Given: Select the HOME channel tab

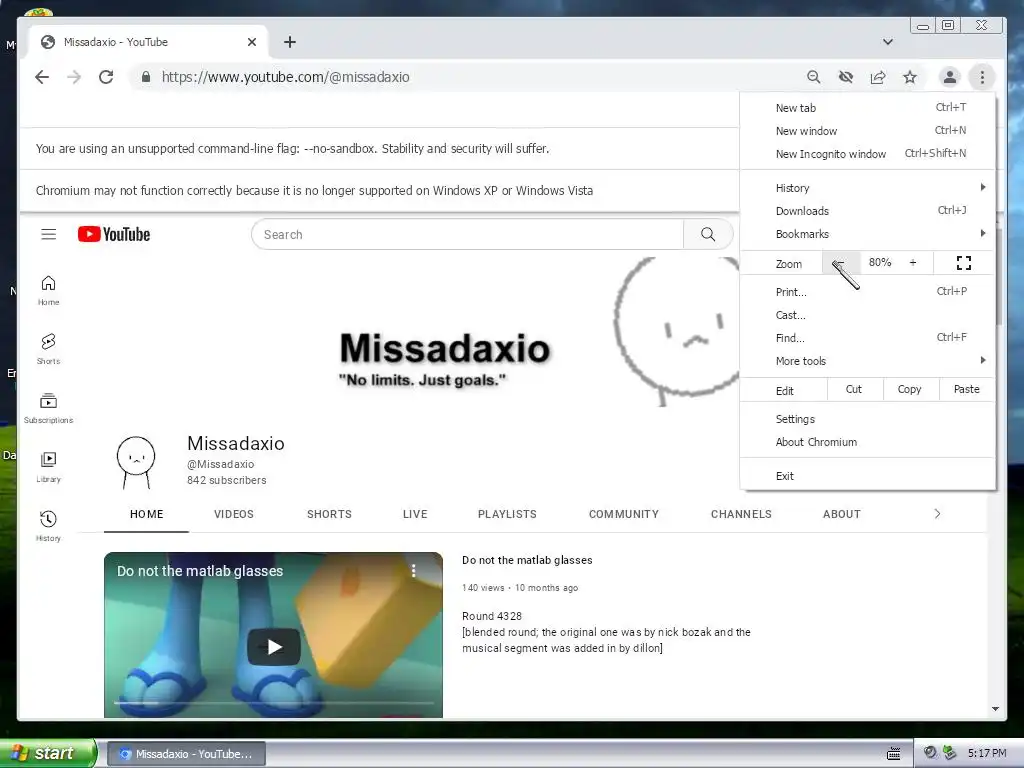Looking at the screenshot, I should pos(146,514).
